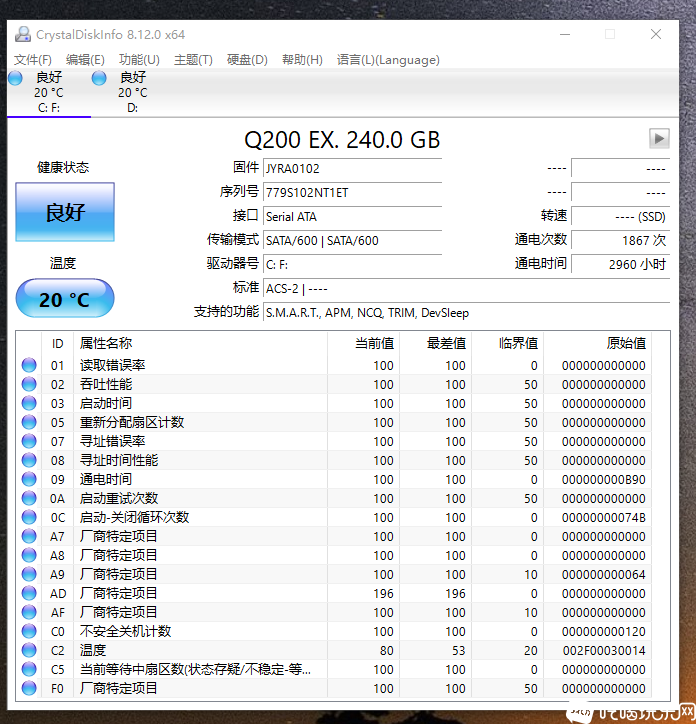Click the rotation rate value ---- (SSD)
Viewport: 696px width, 724px height.
(x=621, y=216)
